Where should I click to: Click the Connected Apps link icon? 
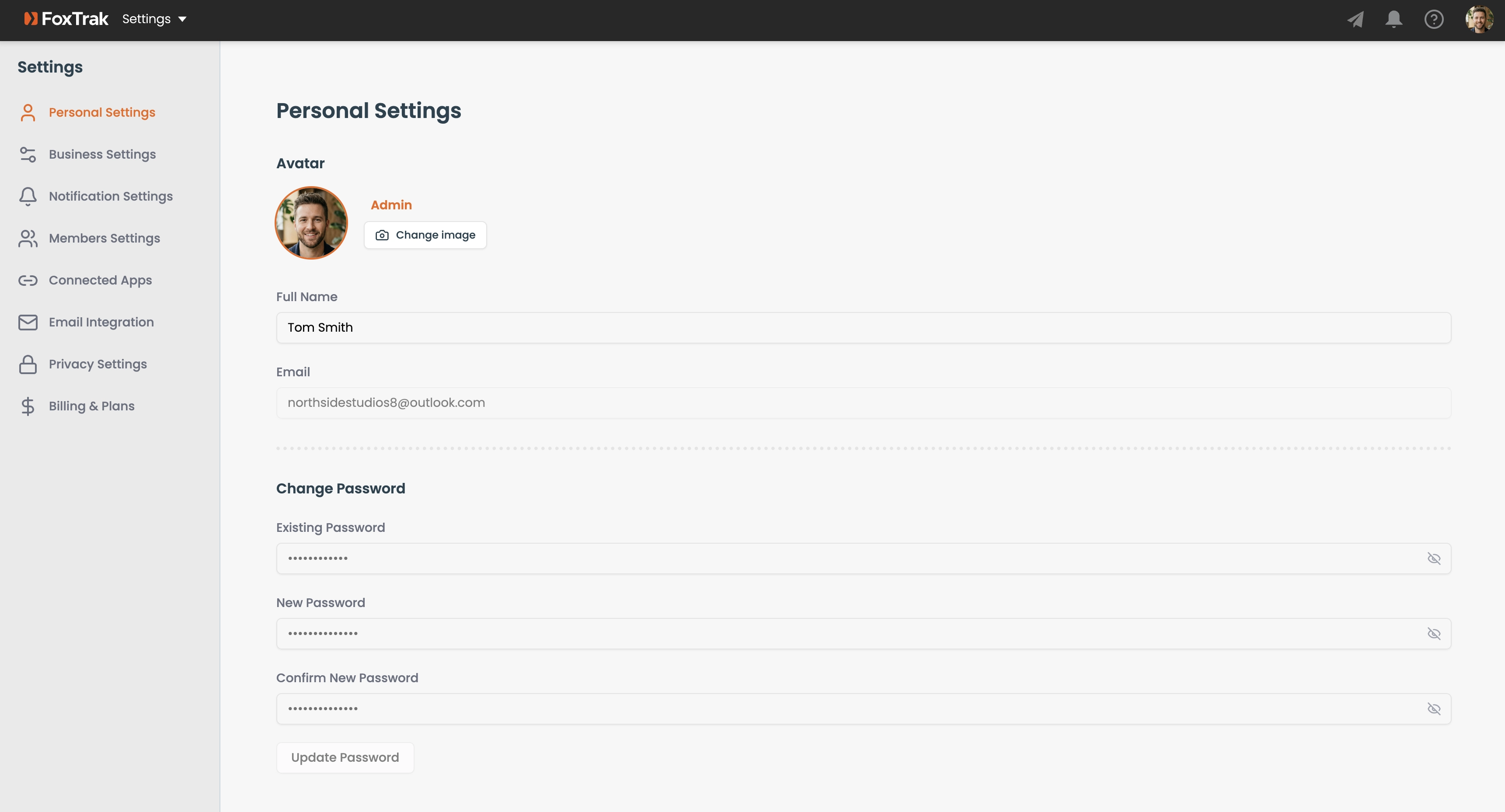point(28,281)
